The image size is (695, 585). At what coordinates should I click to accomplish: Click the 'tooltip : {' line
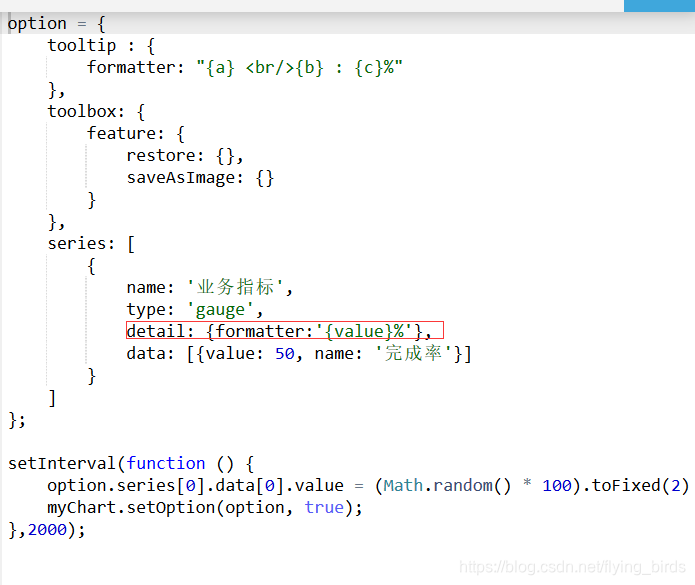tap(101, 46)
